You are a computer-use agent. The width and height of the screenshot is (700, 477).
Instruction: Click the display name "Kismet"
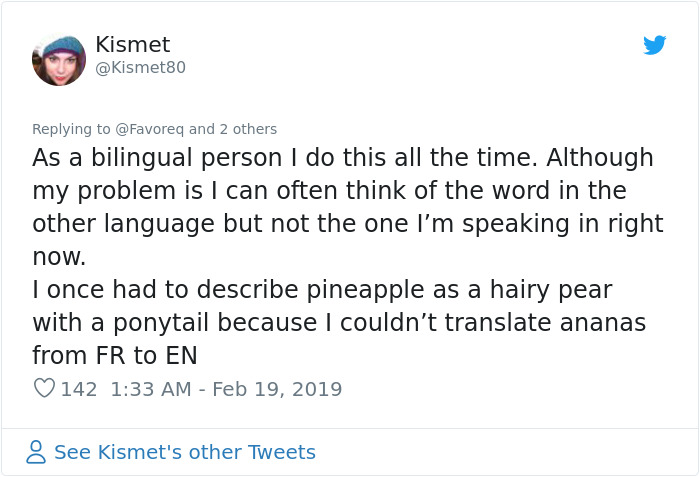pyautogui.click(x=132, y=45)
